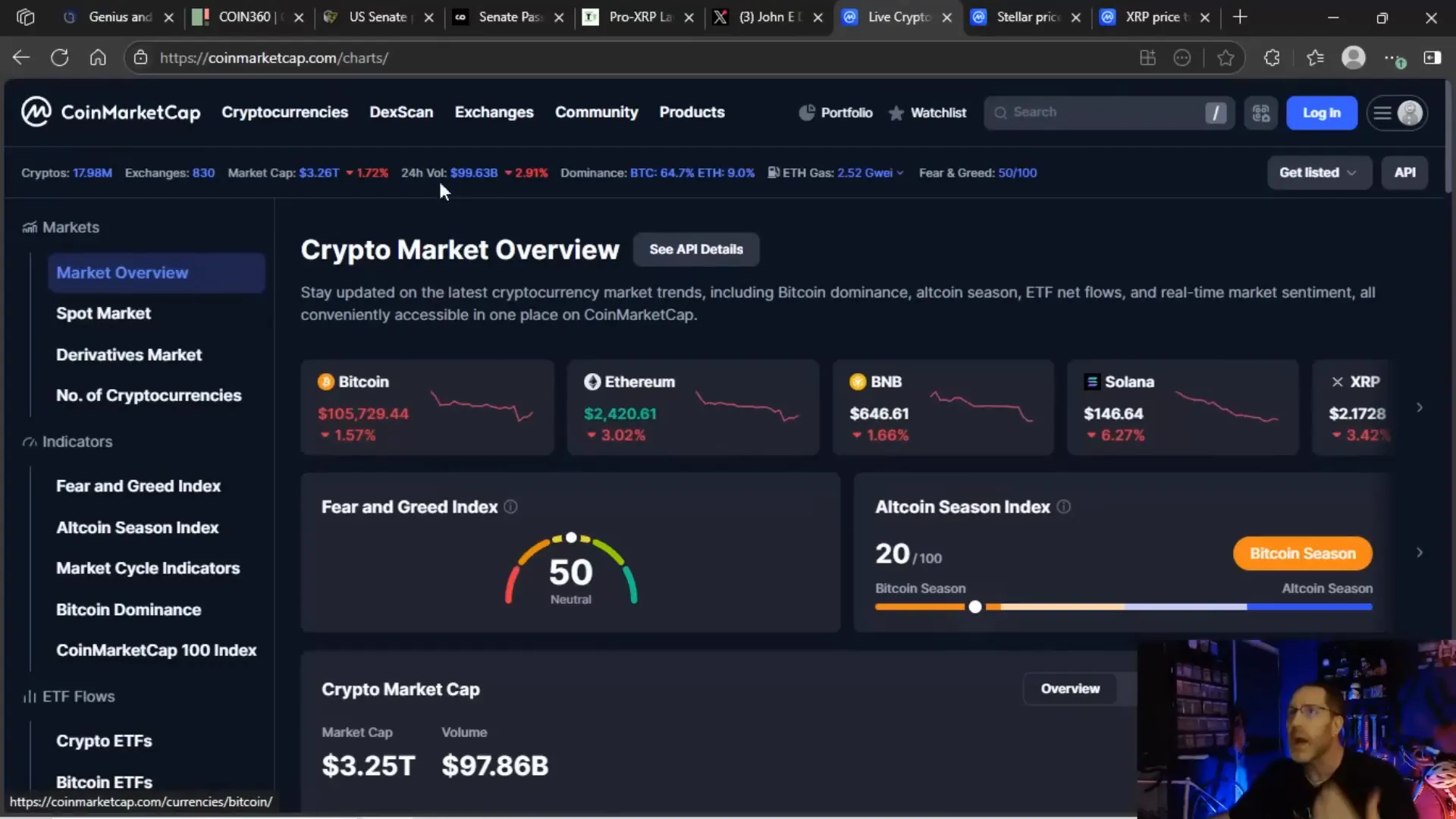Click the Ethereum logo icon
This screenshot has width=1456, height=819.
click(x=592, y=381)
